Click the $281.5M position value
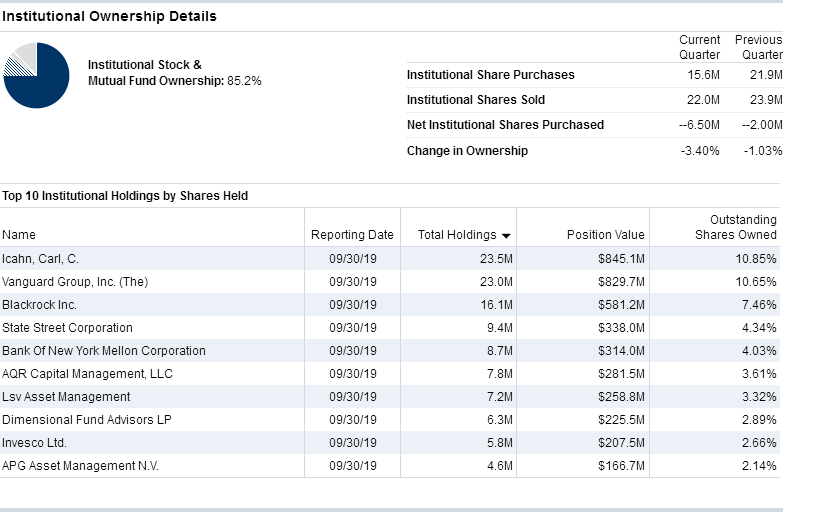 [621, 374]
